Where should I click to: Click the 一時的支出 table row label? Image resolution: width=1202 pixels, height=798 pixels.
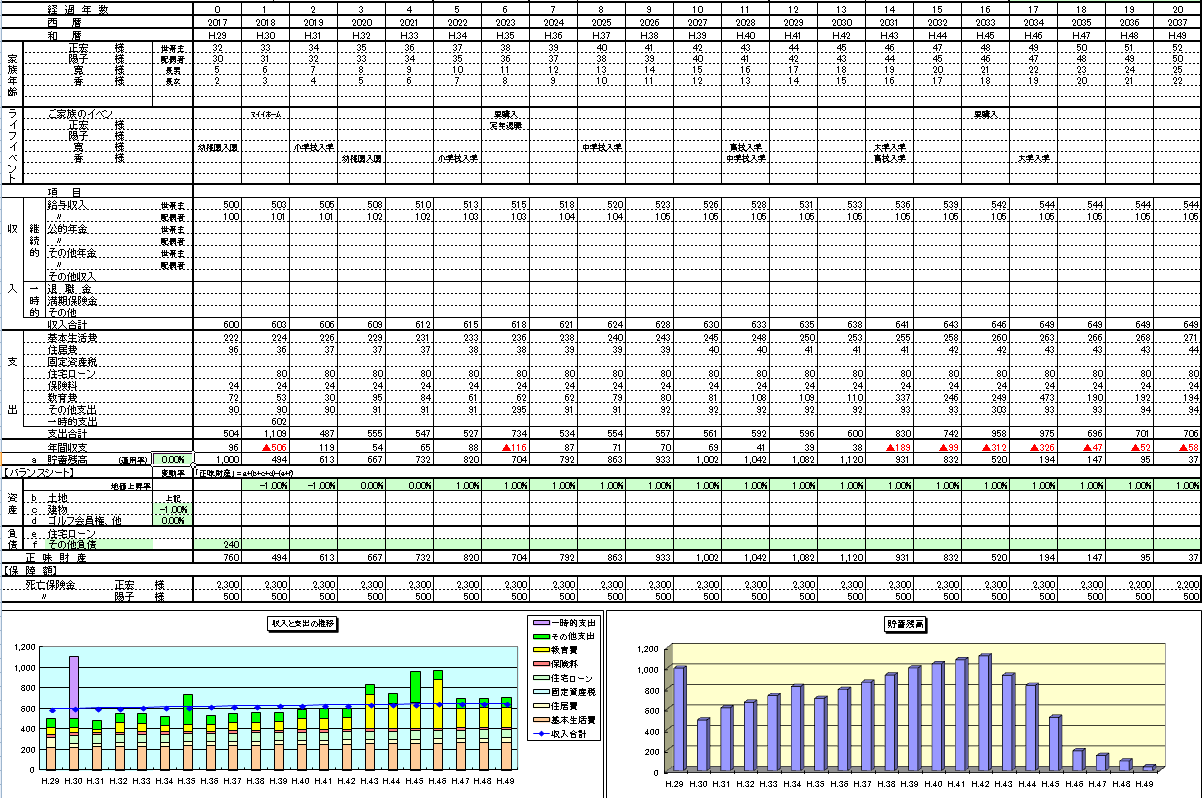73,422
